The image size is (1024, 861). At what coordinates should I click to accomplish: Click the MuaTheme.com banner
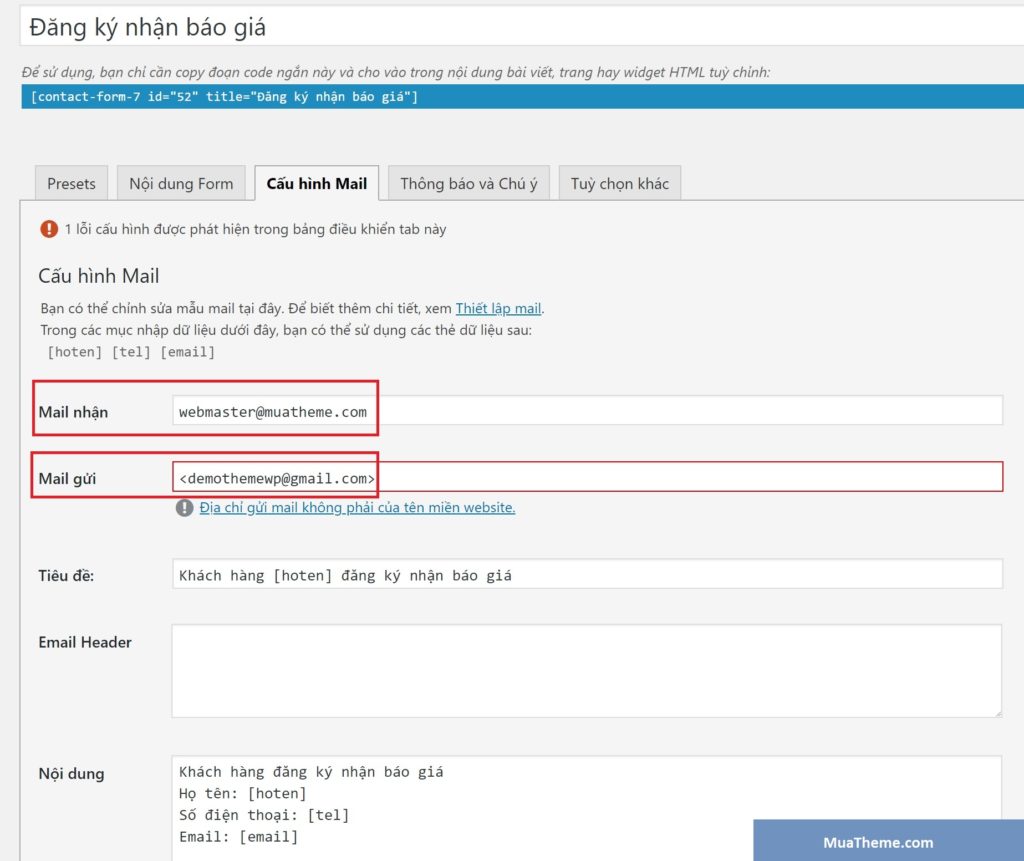tap(878, 842)
